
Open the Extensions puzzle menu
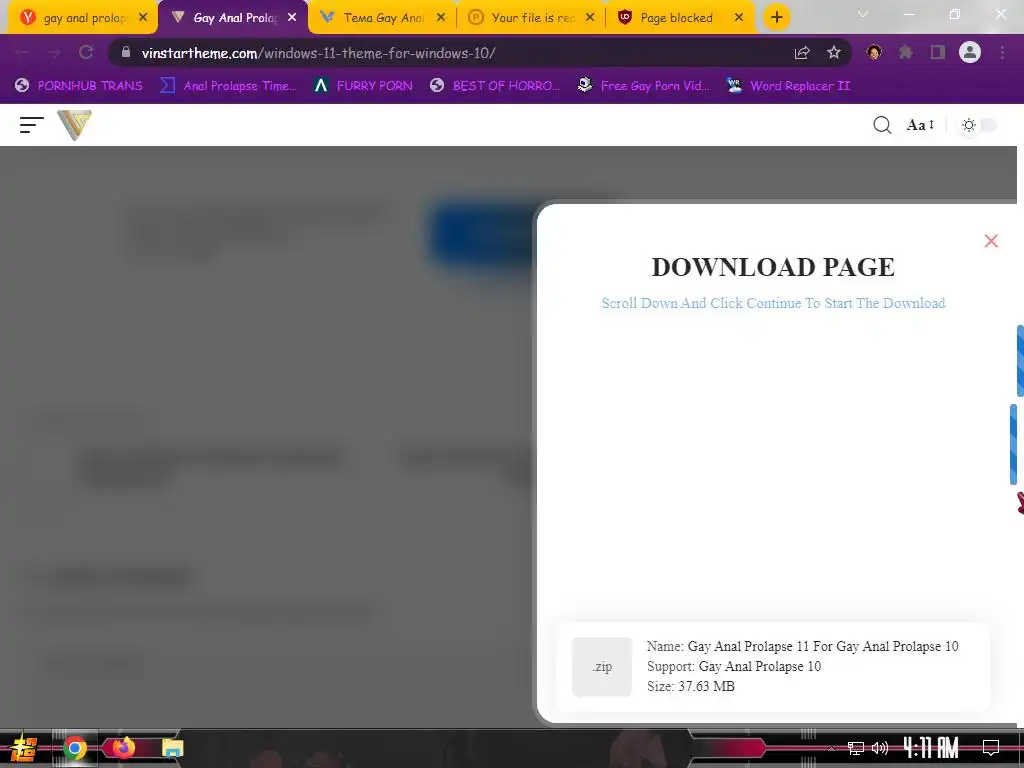click(906, 52)
